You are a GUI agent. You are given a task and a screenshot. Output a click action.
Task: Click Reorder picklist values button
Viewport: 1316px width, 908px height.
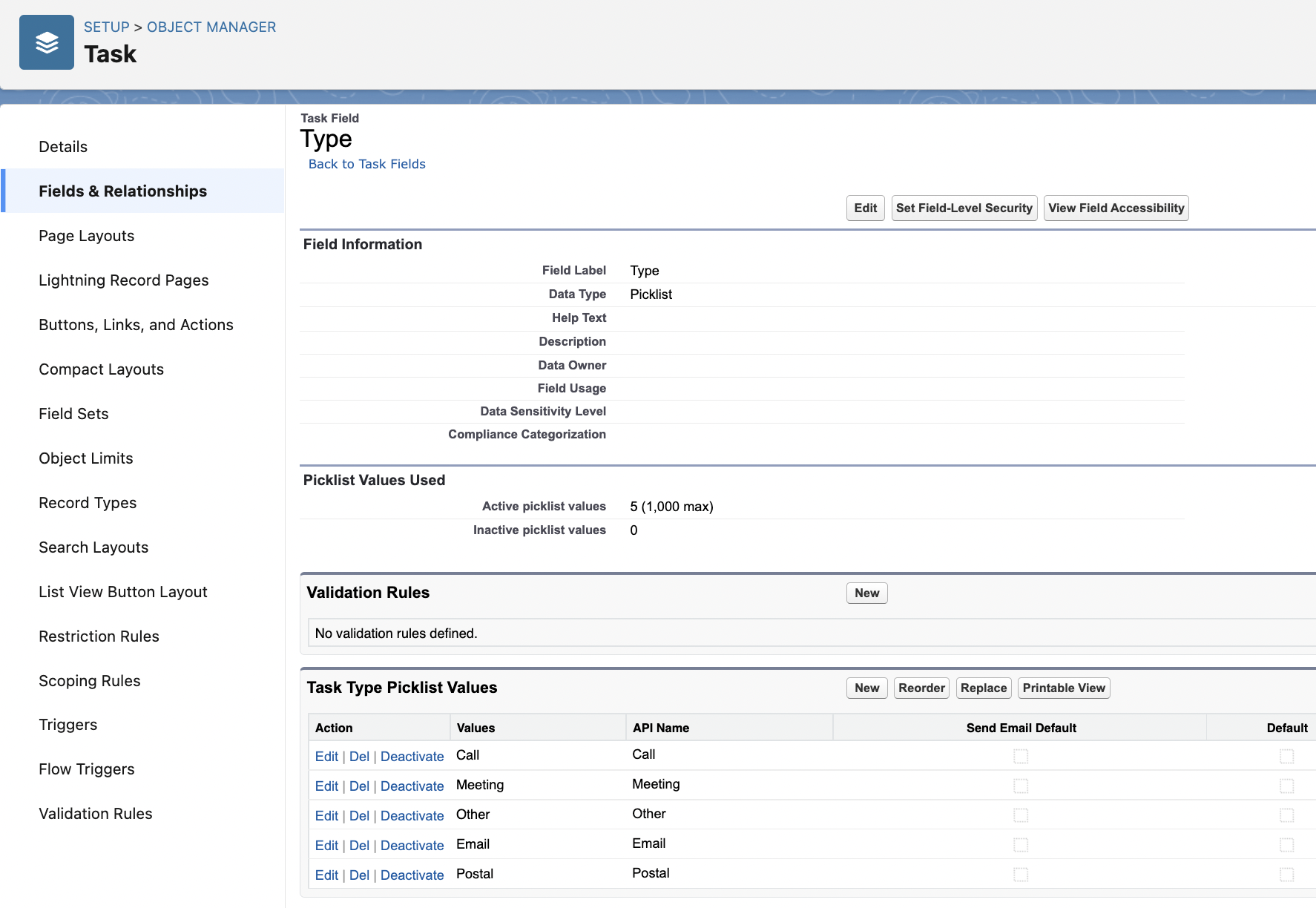(x=921, y=688)
